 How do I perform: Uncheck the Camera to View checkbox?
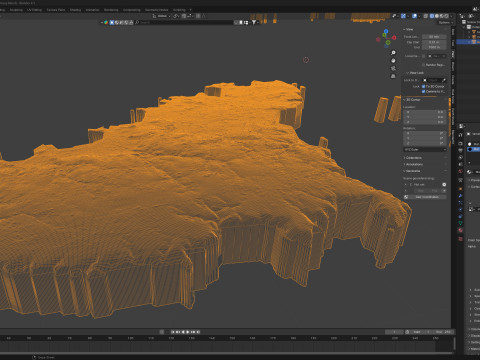(424, 91)
